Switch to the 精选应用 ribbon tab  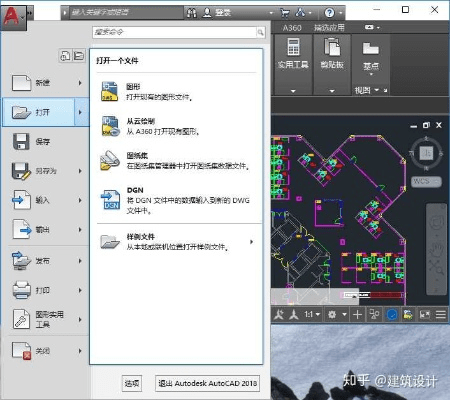pyautogui.click(x=329, y=28)
